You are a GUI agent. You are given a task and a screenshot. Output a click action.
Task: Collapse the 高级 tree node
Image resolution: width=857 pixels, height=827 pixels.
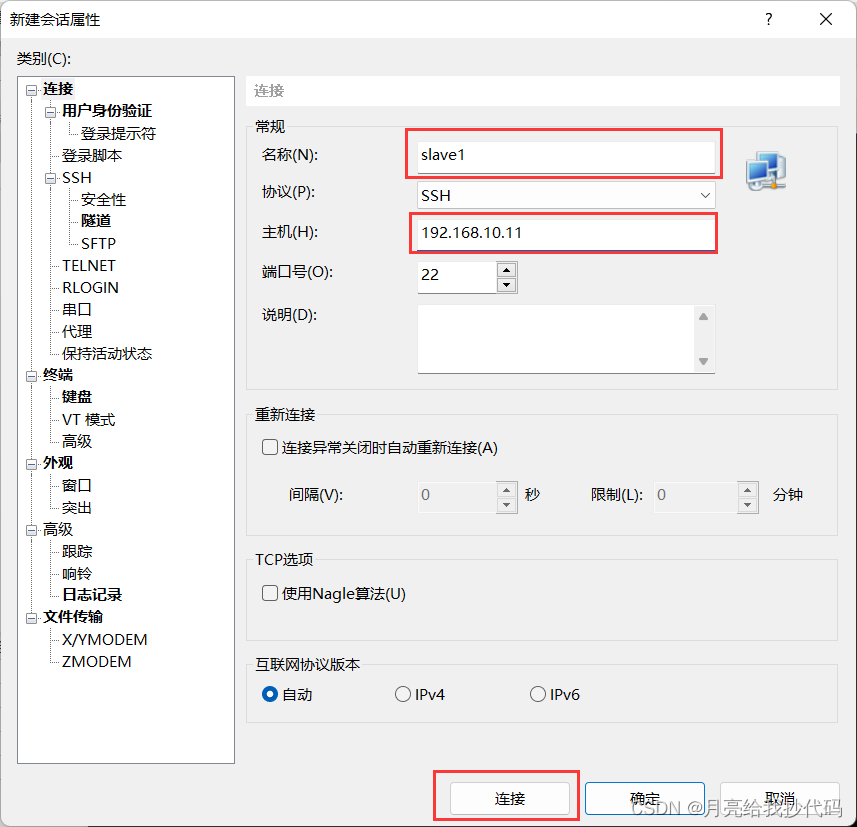tap(32, 530)
